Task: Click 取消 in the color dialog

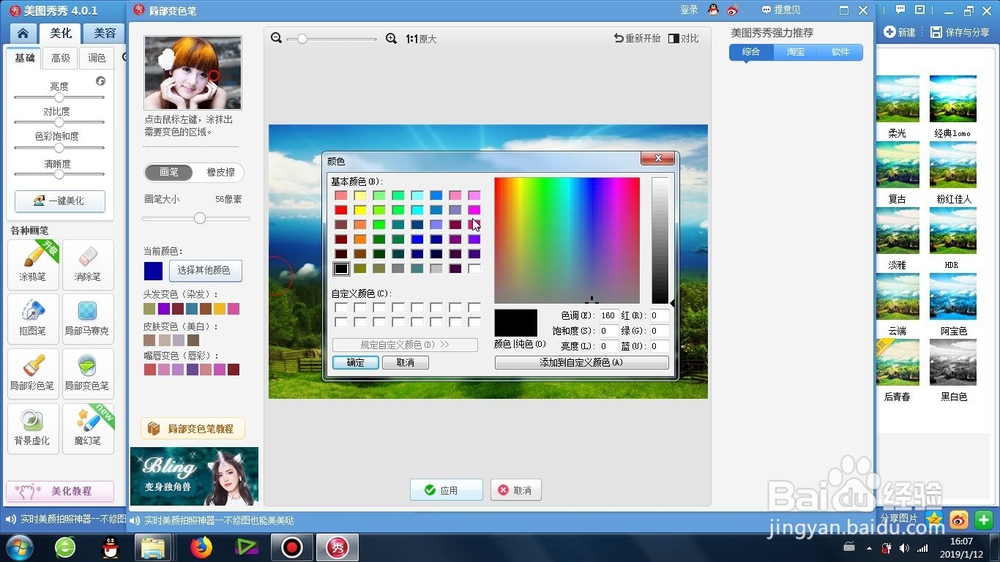Action: click(405, 362)
